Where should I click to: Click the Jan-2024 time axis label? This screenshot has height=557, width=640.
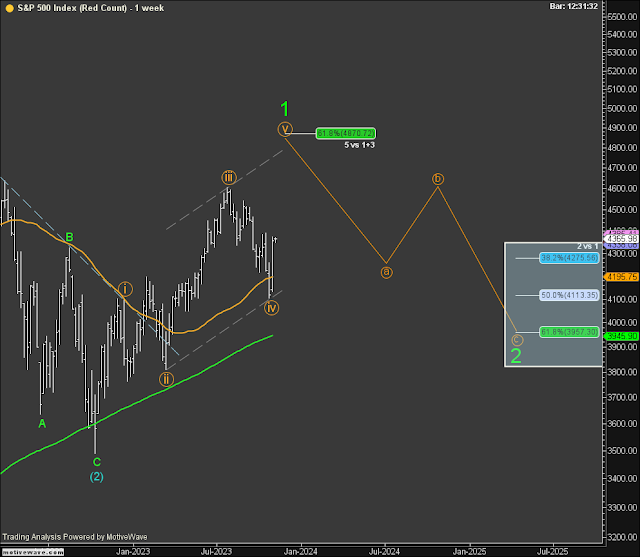coord(301,552)
